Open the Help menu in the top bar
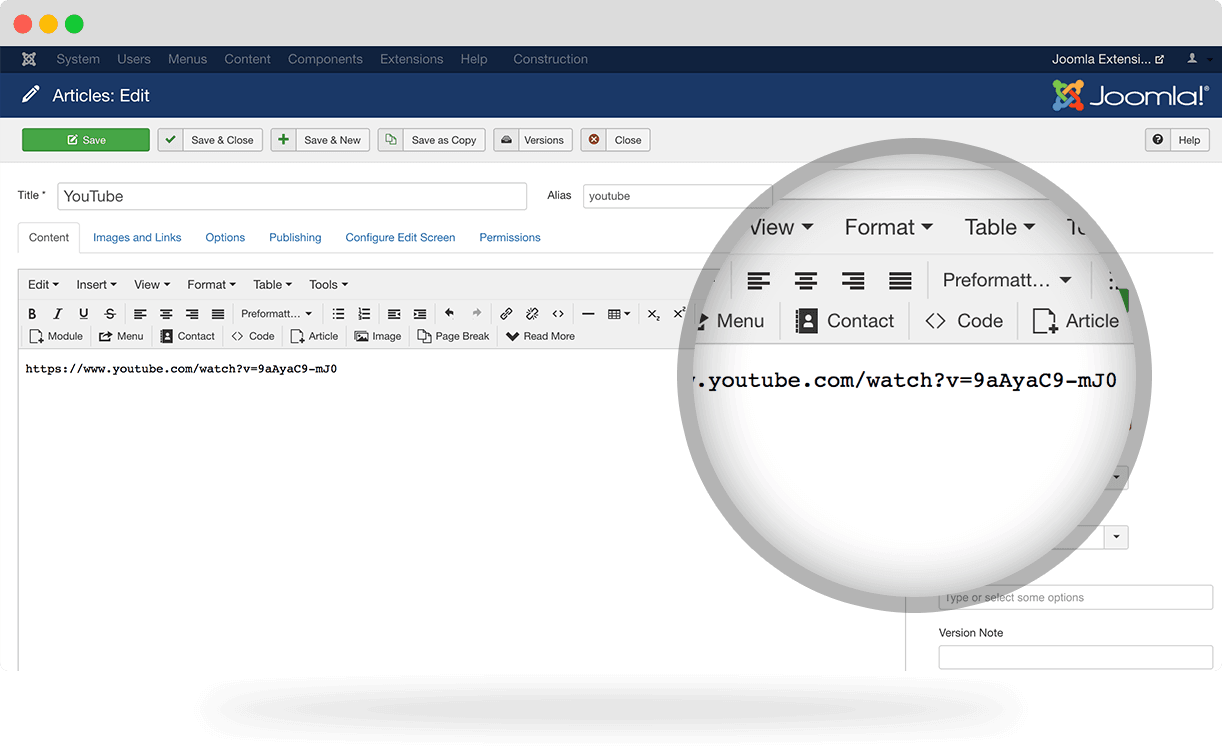 [474, 59]
